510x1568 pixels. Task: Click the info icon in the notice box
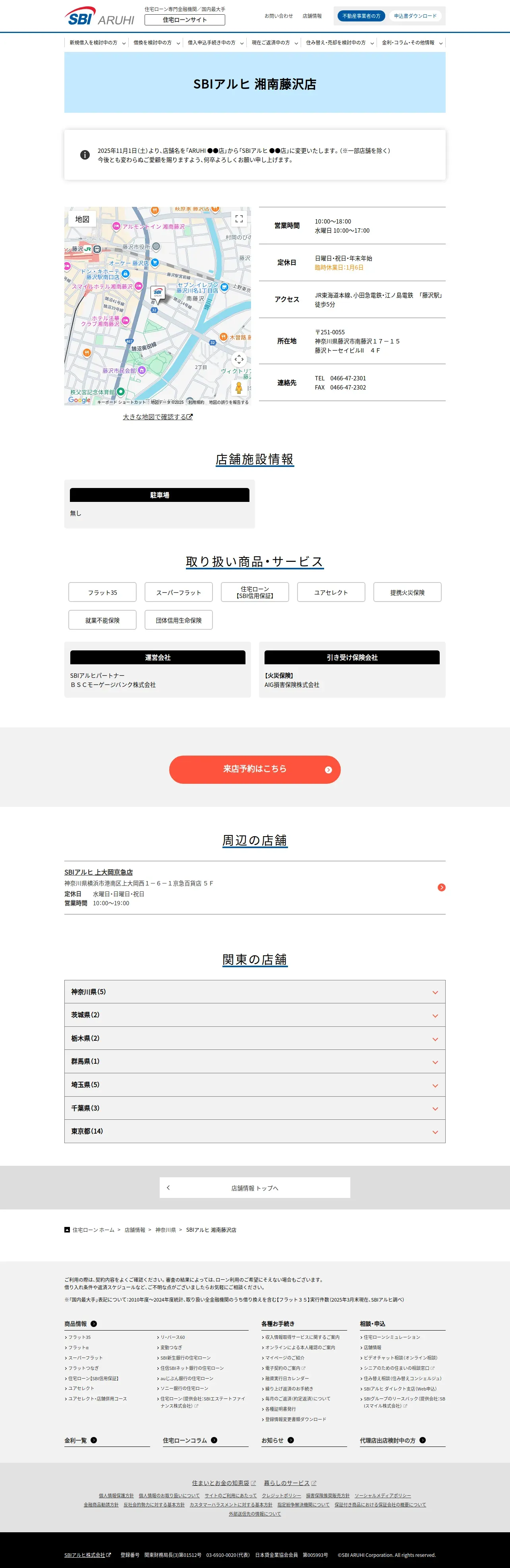(85, 155)
